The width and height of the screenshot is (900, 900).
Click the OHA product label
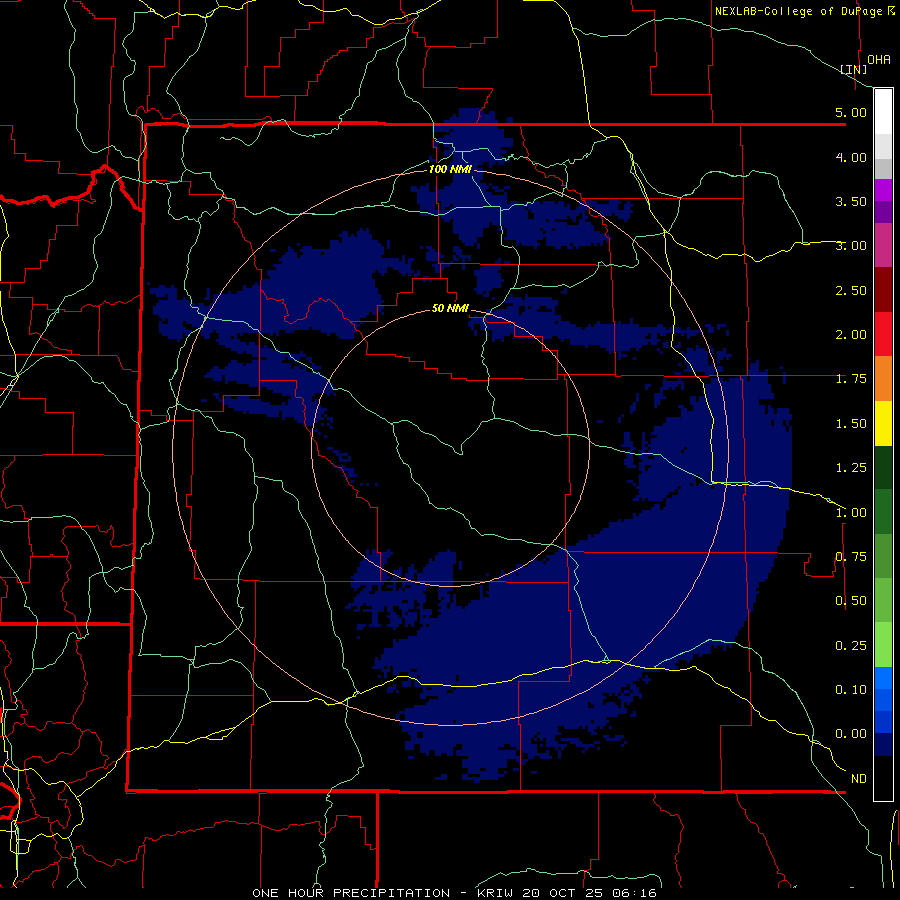(x=879, y=60)
